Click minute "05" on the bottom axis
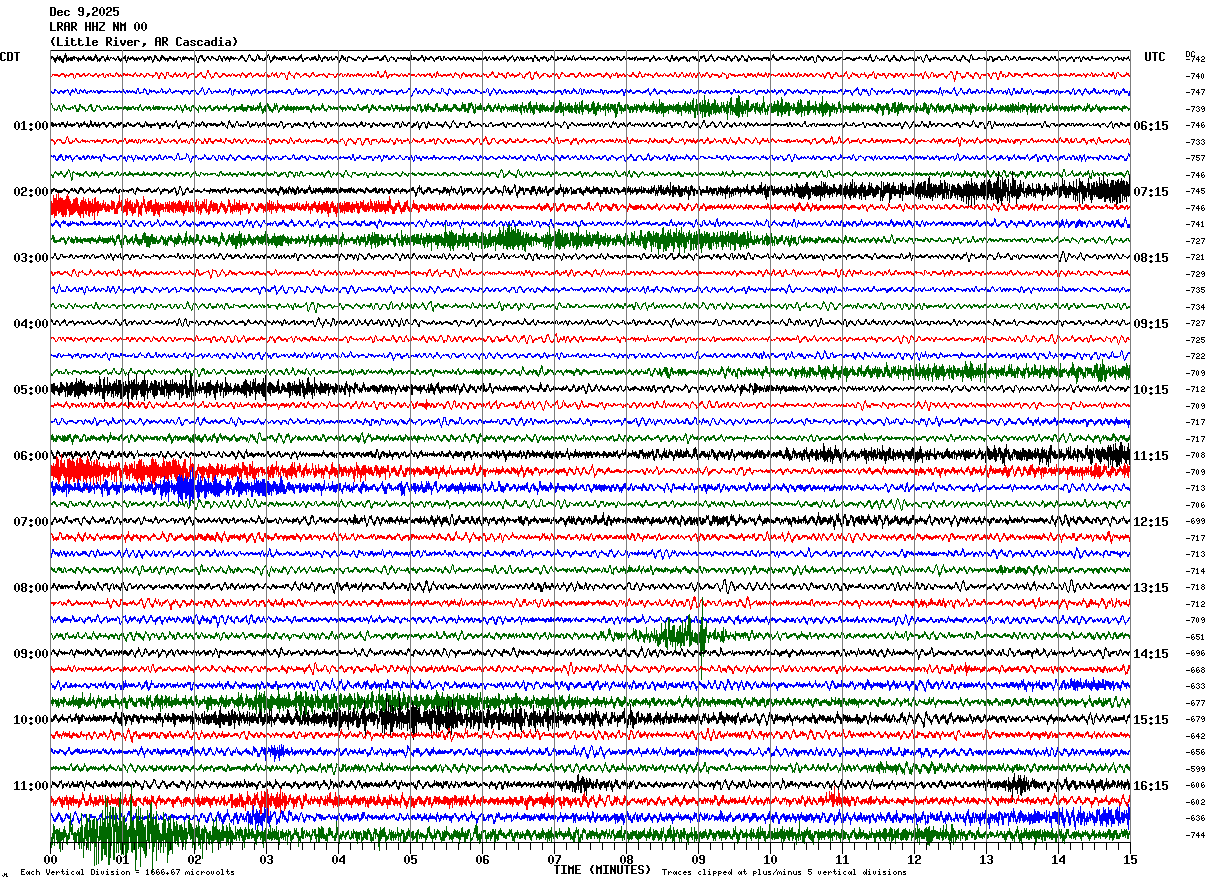Image resolution: width=1210 pixels, height=886 pixels. (x=410, y=859)
